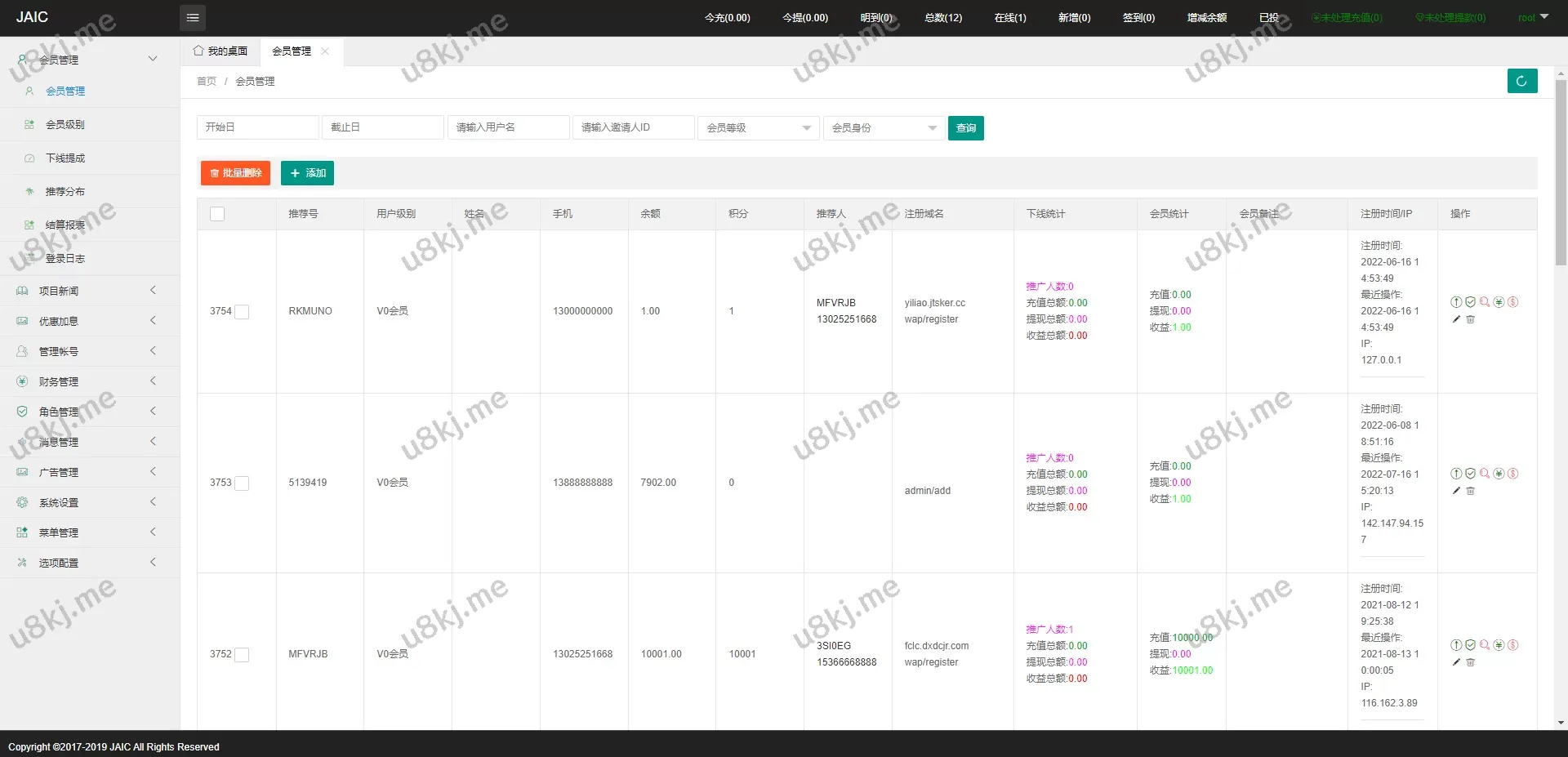Click the yen icon in row 3754
This screenshot has height=757, width=1568.
point(1499,302)
